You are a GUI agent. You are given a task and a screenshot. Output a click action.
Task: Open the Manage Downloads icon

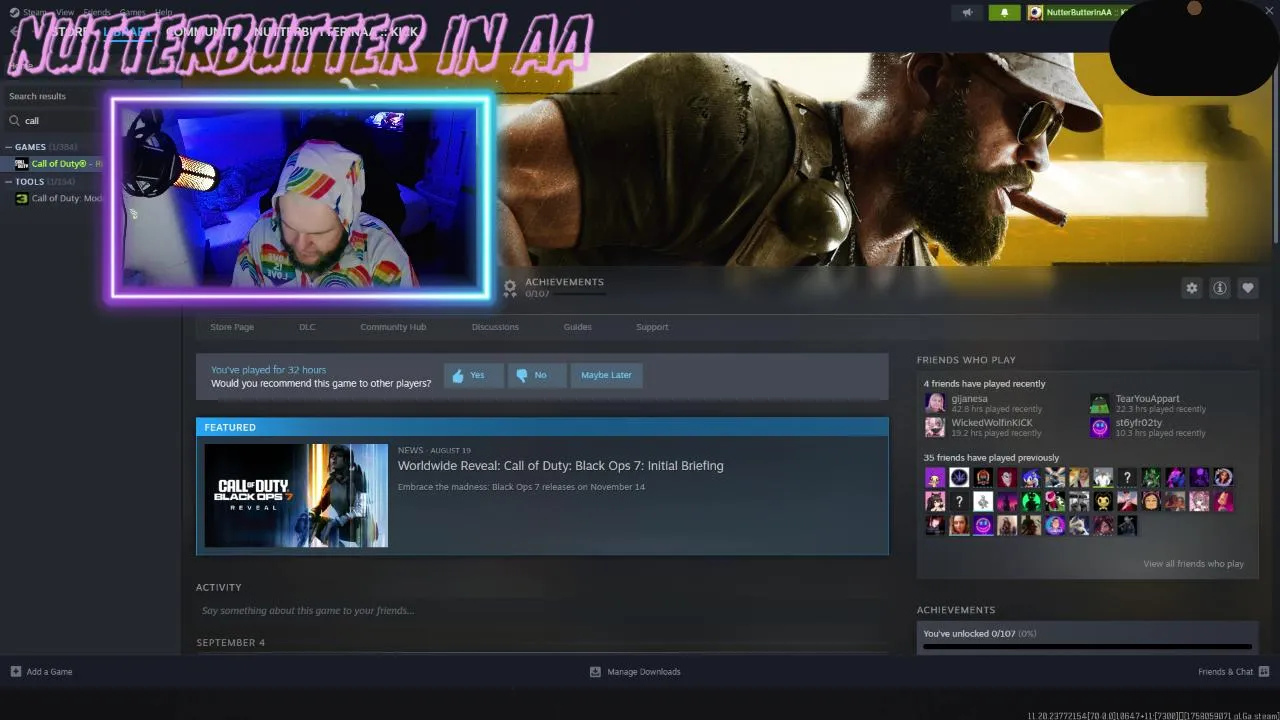pos(595,672)
